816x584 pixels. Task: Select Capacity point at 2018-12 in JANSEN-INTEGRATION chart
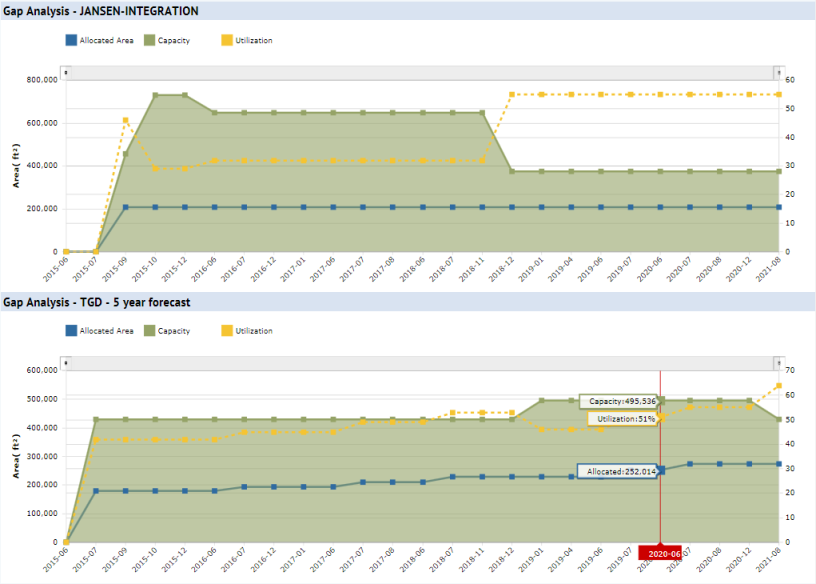click(x=512, y=171)
